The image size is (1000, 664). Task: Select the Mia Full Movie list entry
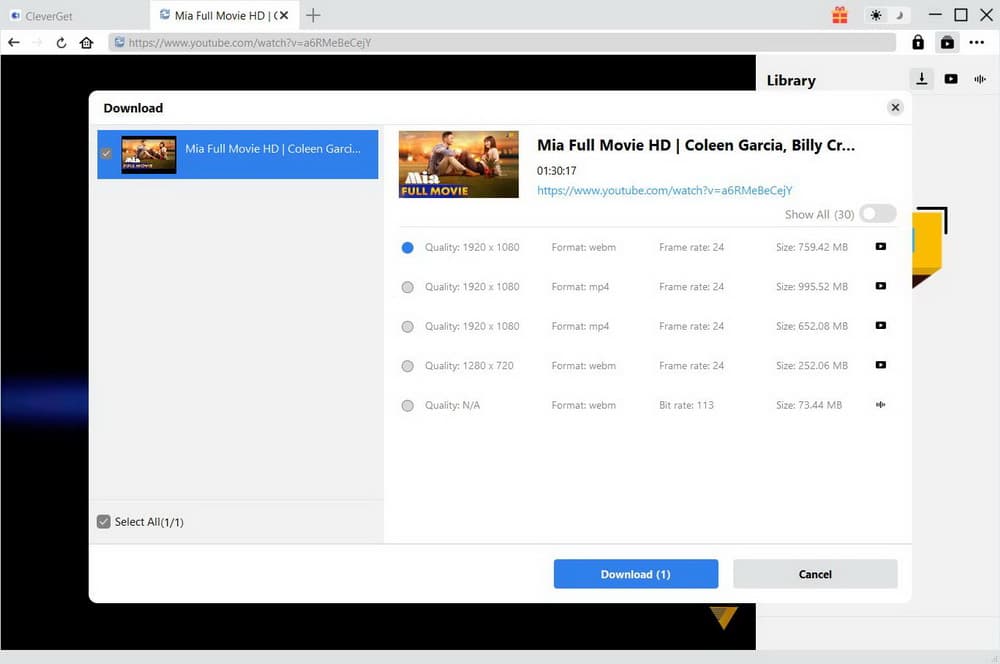[x=237, y=154]
